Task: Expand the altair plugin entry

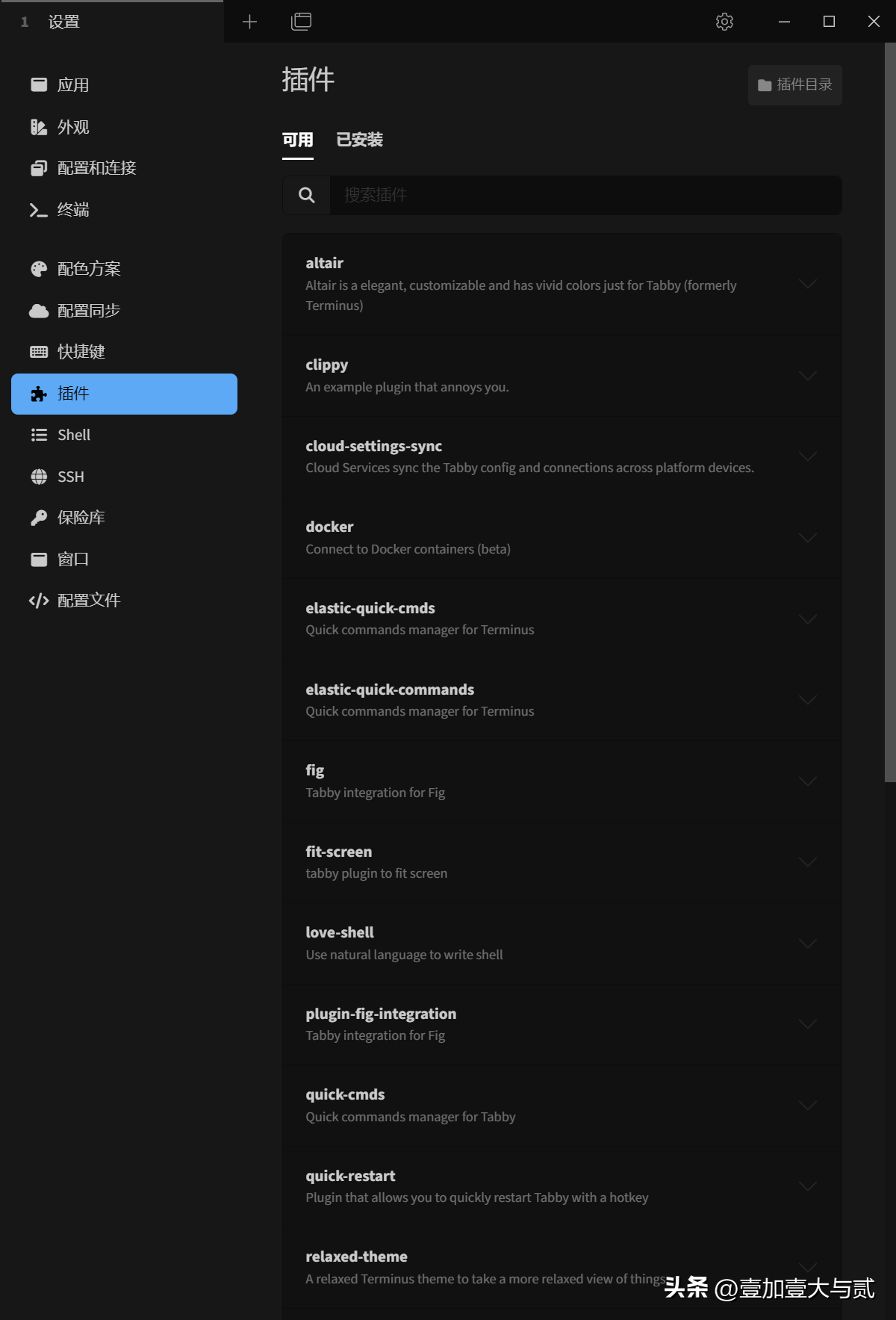Action: (x=807, y=284)
